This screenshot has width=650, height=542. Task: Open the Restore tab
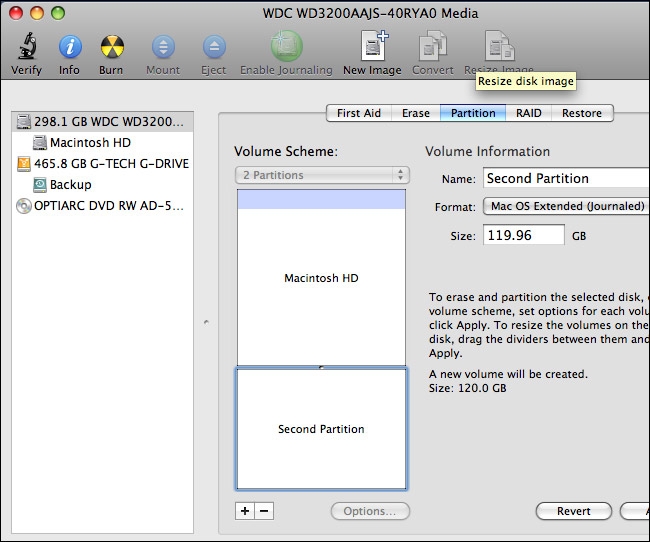coord(582,113)
